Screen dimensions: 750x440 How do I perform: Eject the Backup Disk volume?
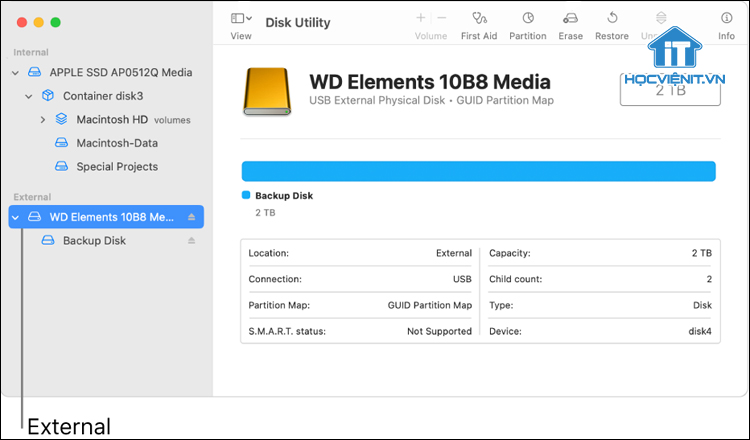pyautogui.click(x=191, y=241)
